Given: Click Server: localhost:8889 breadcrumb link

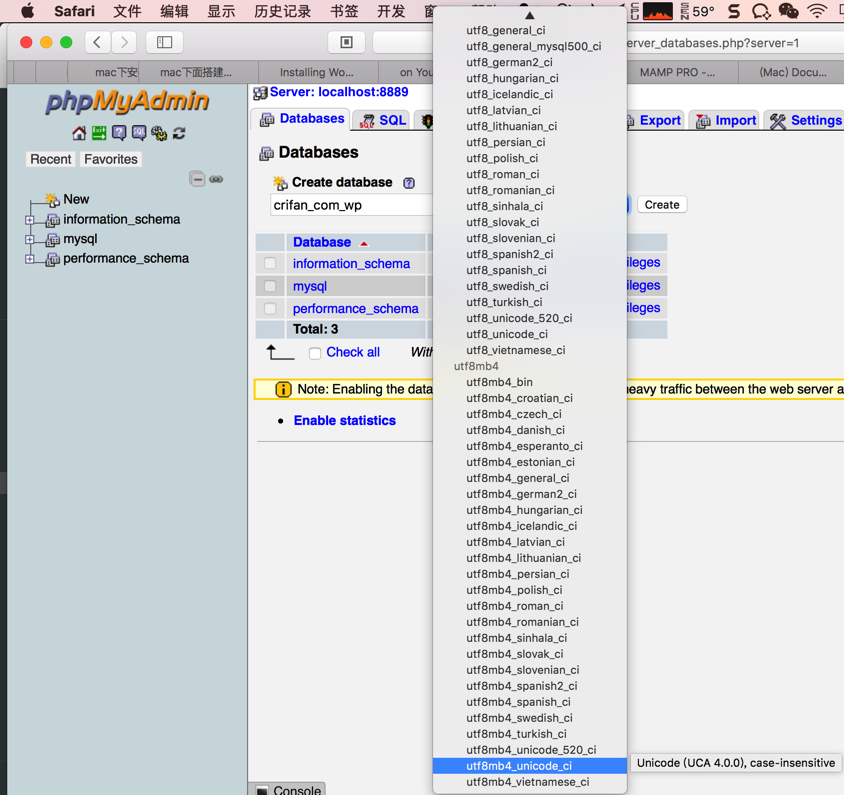Looking at the screenshot, I should [339, 92].
